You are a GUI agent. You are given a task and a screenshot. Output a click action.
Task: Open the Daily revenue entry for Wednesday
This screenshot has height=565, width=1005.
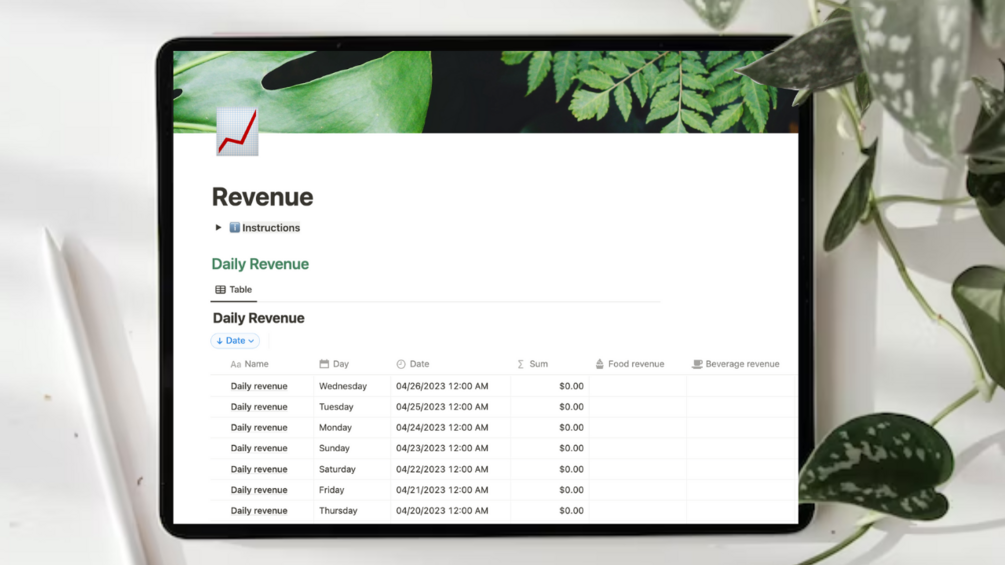coord(259,386)
